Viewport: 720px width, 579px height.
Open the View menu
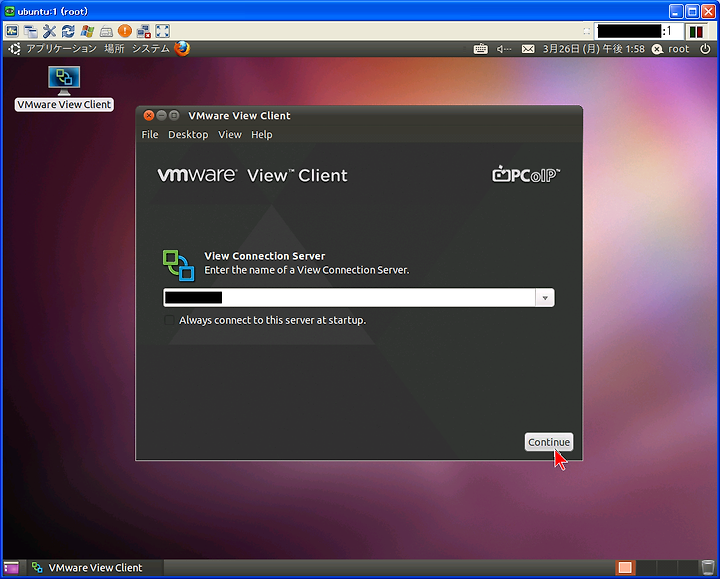230,135
